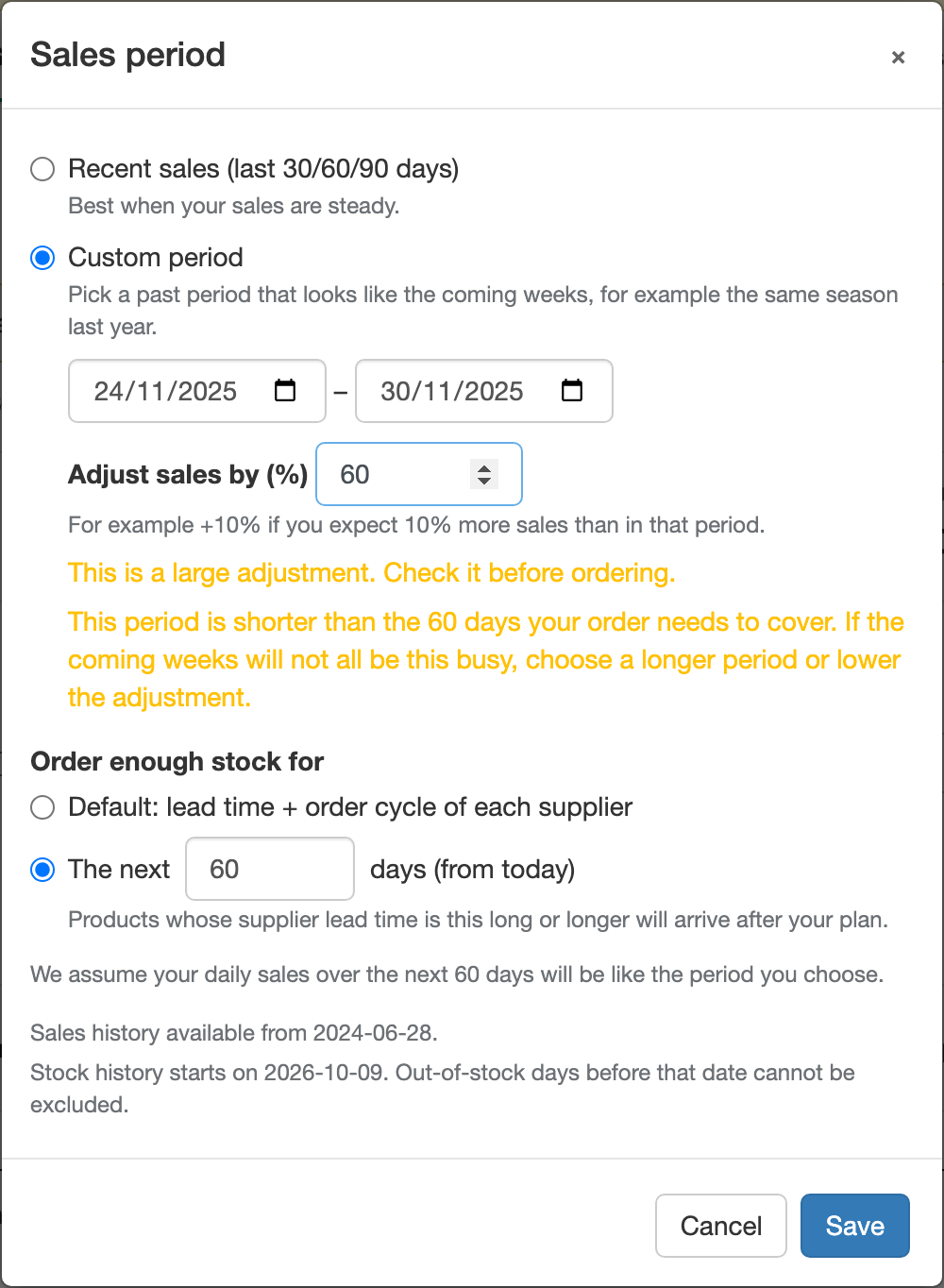
Task: Click the 'Adjust sales by (%)' label
Action: coord(188,474)
